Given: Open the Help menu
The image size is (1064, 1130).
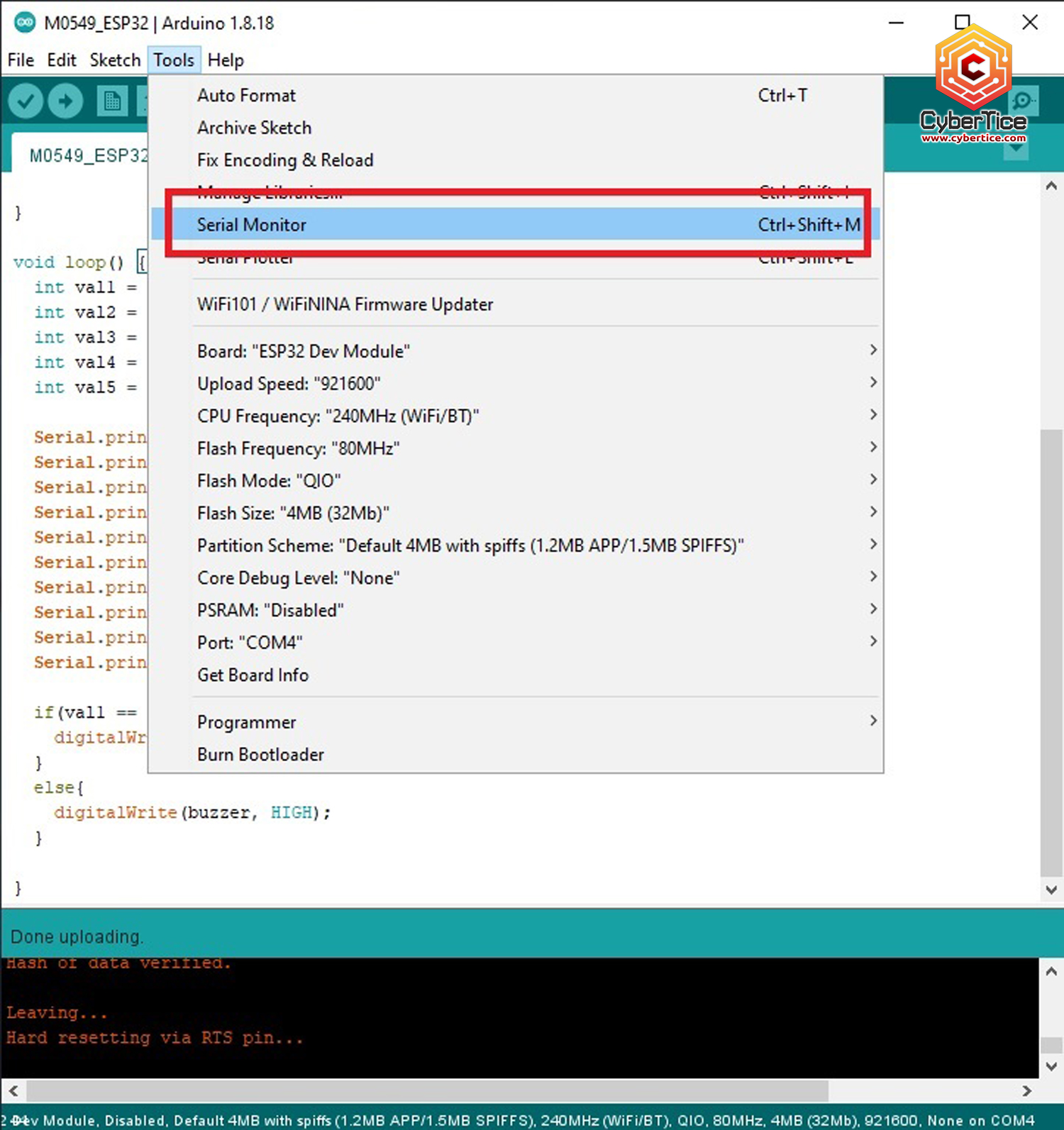Looking at the screenshot, I should 226,60.
